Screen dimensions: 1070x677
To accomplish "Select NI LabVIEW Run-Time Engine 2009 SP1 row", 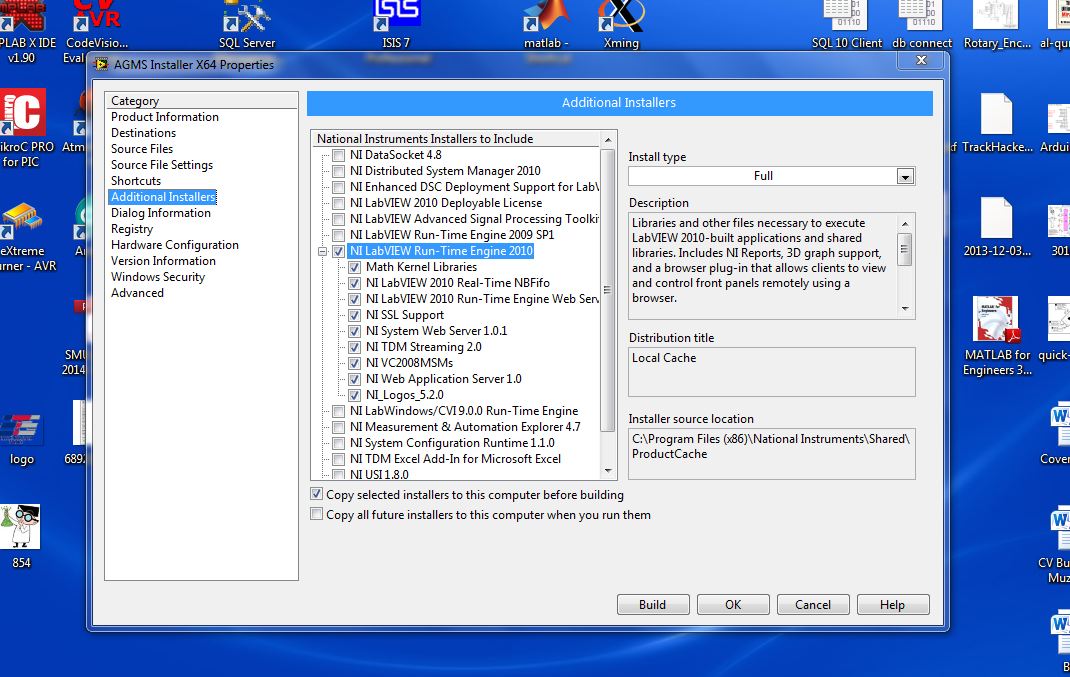I will click(x=452, y=235).
